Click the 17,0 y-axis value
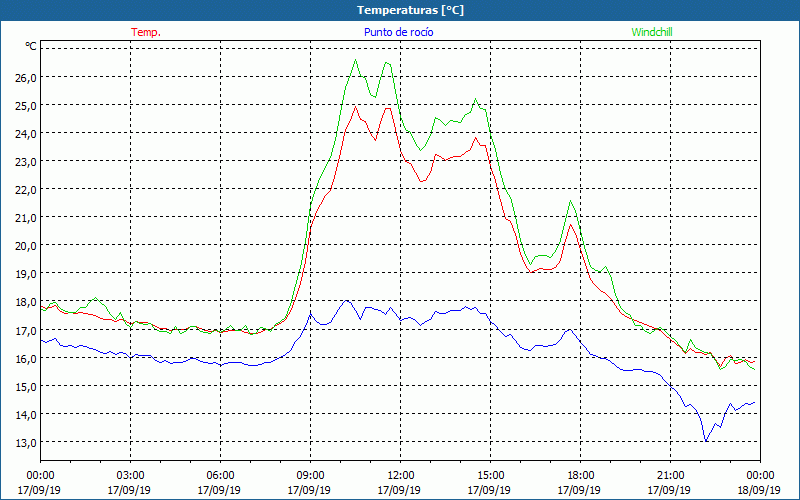The width and height of the screenshot is (800, 500). coord(27,330)
